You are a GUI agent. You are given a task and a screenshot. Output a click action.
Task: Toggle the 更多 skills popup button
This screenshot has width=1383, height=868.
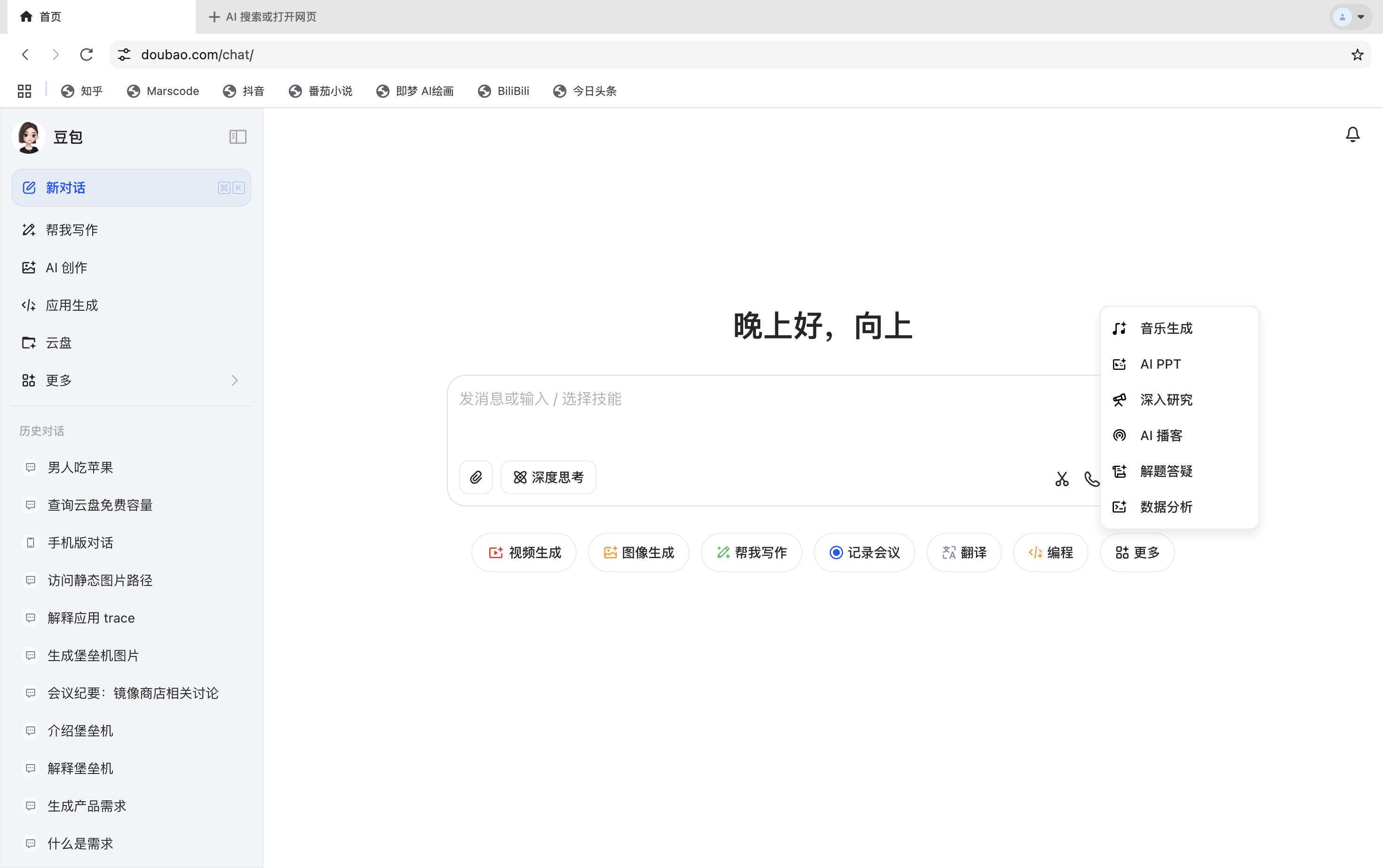[1137, 552]
